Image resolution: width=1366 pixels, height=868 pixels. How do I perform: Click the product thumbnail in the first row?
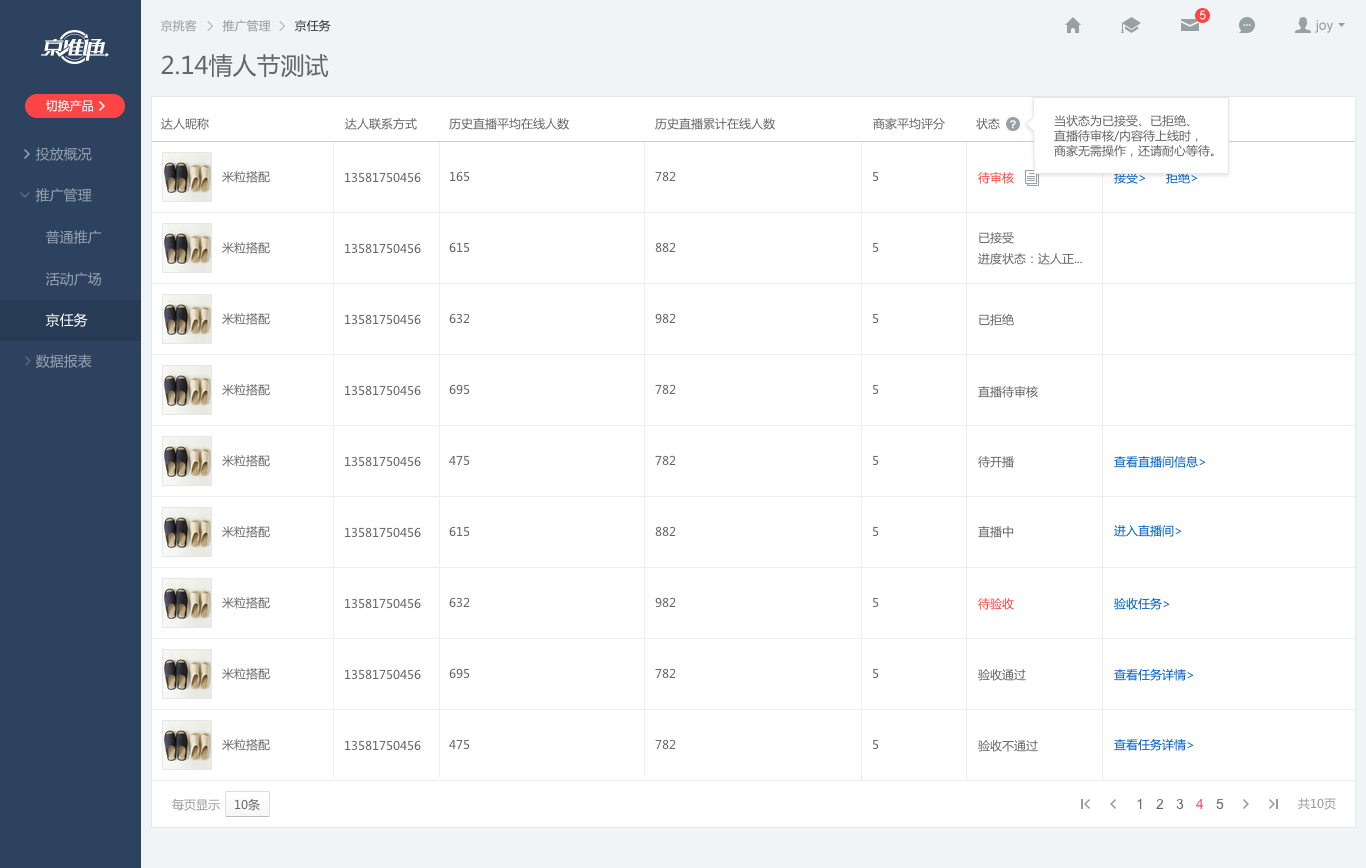point(187,177)
